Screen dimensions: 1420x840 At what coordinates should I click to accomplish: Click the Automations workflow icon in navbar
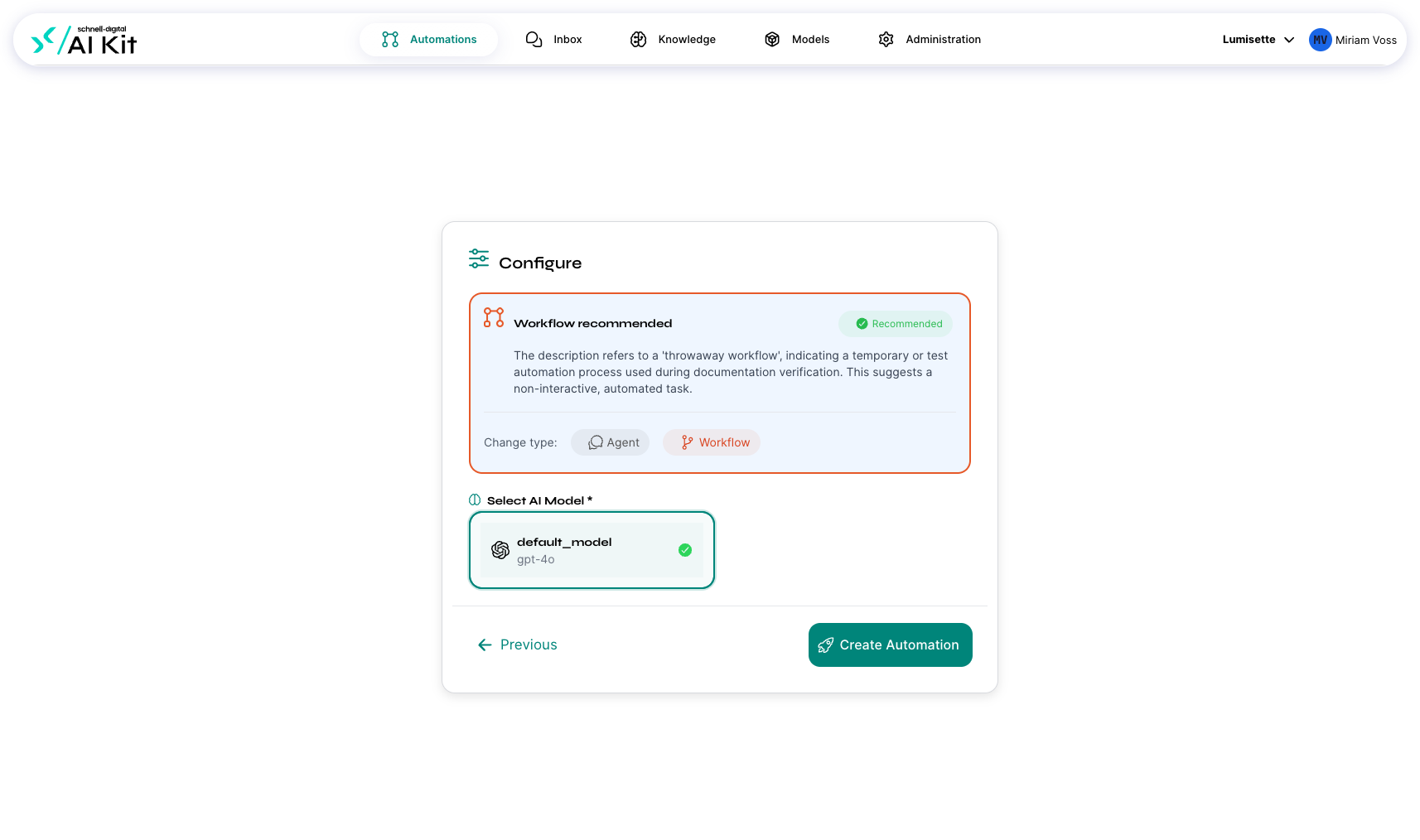click(390, 40)
